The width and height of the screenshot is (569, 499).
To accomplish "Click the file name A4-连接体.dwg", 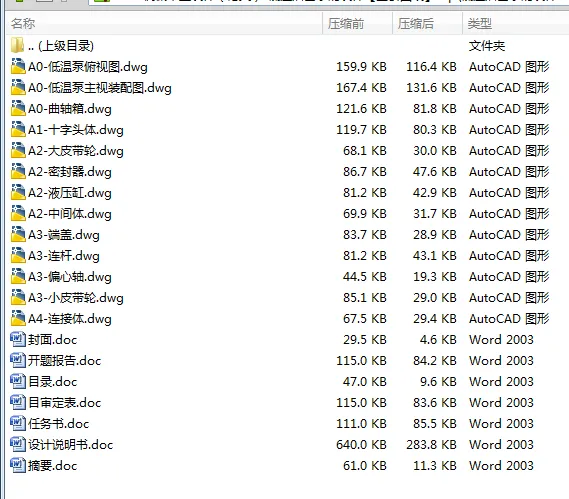I will [70, 319].
